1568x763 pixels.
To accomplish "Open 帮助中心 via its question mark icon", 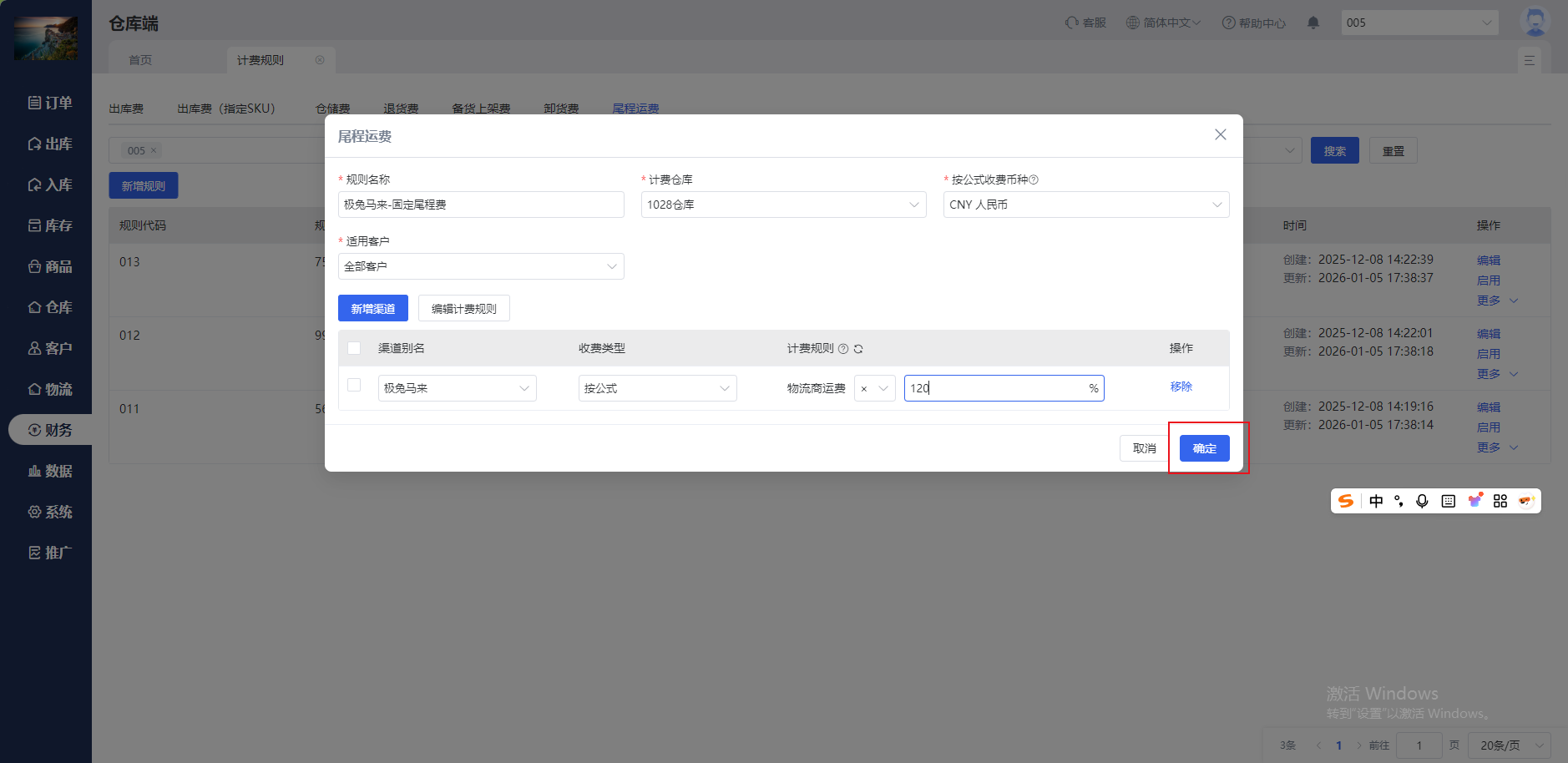I will (1228, 23).
